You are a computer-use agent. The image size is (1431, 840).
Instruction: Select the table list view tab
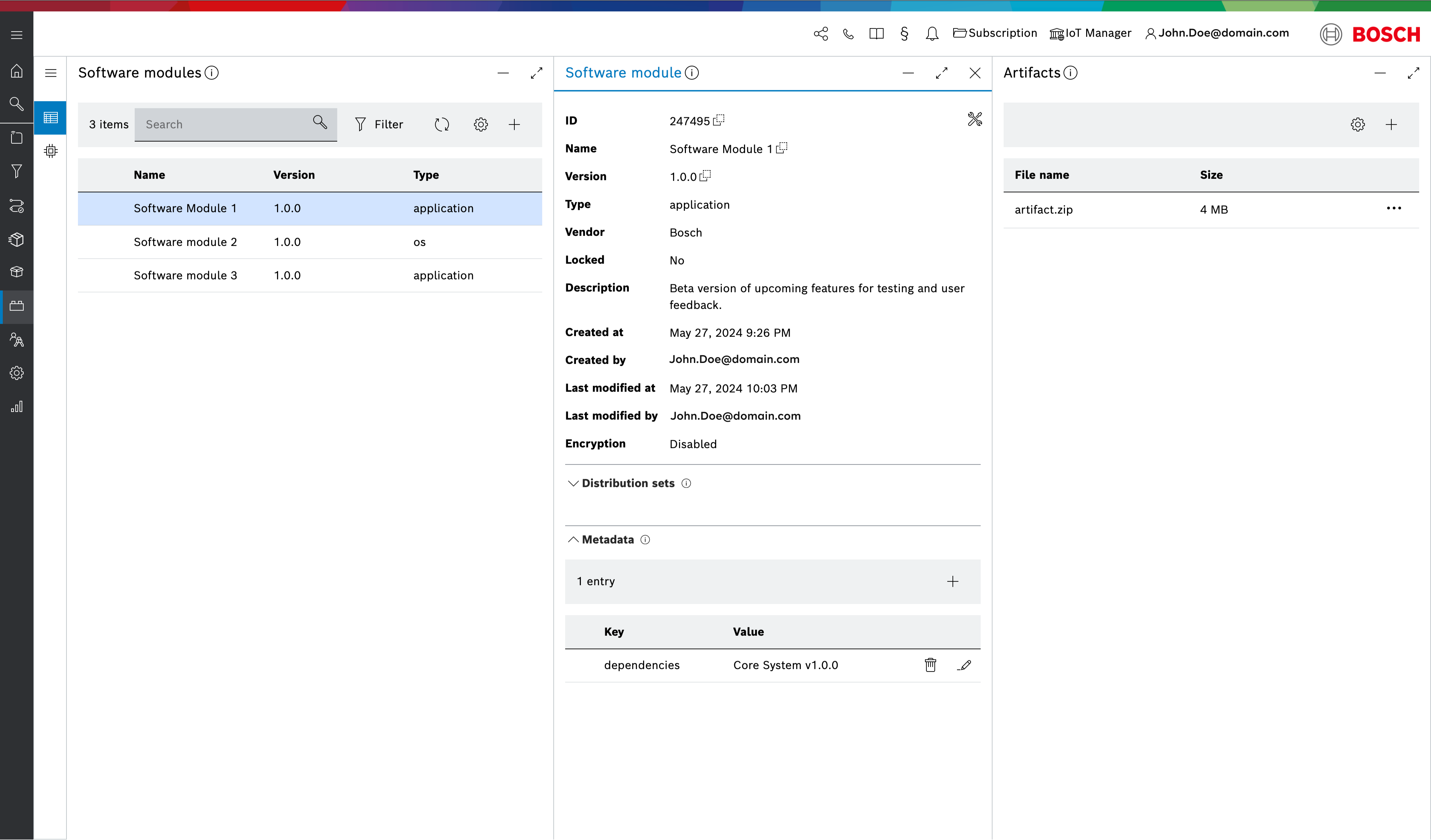point(50,118)
